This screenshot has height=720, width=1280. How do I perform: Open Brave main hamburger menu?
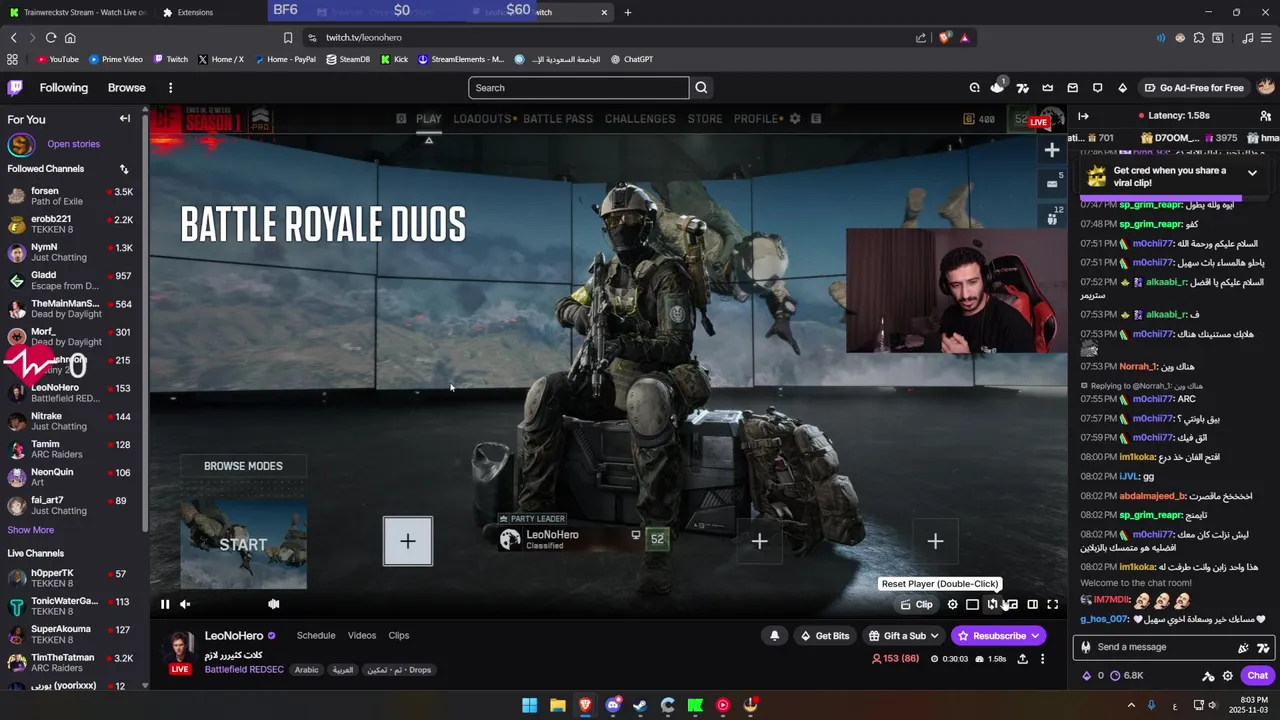(x=1265, y=38)
